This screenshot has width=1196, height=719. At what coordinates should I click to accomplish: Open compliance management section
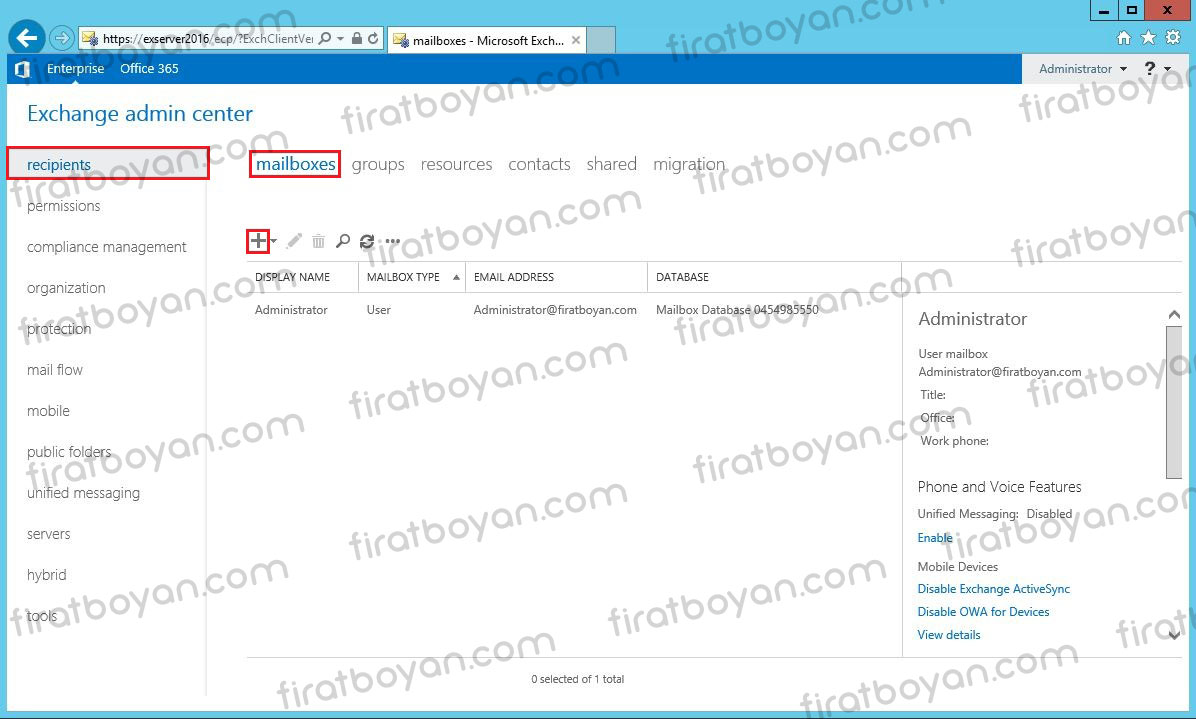coord(106,247)
